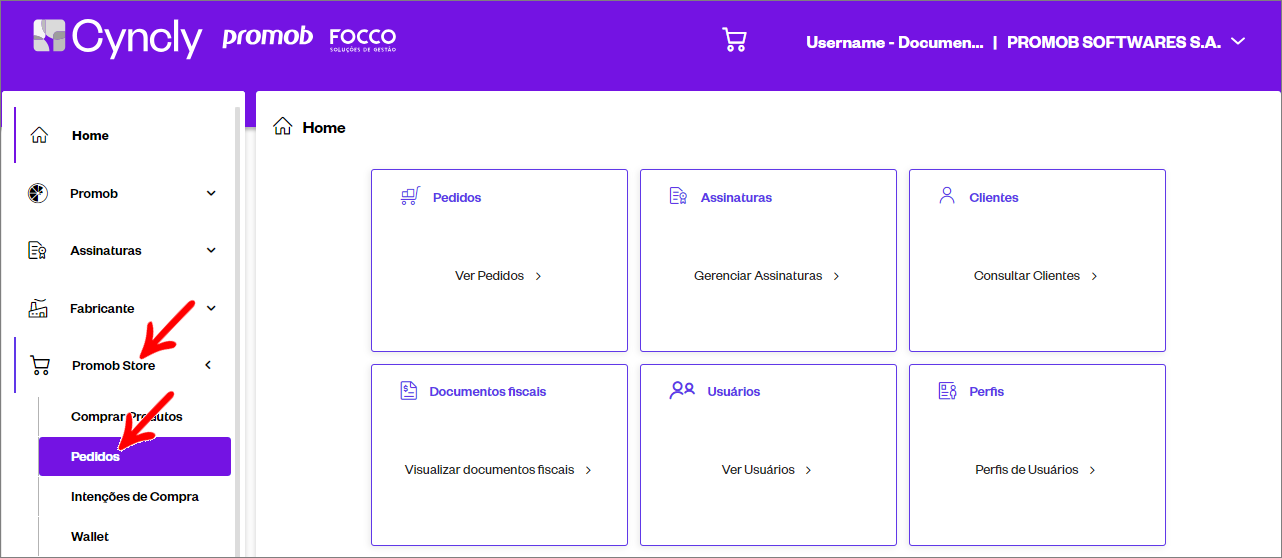Click the Pedidos card trolley icon

(x=410, y=196)
